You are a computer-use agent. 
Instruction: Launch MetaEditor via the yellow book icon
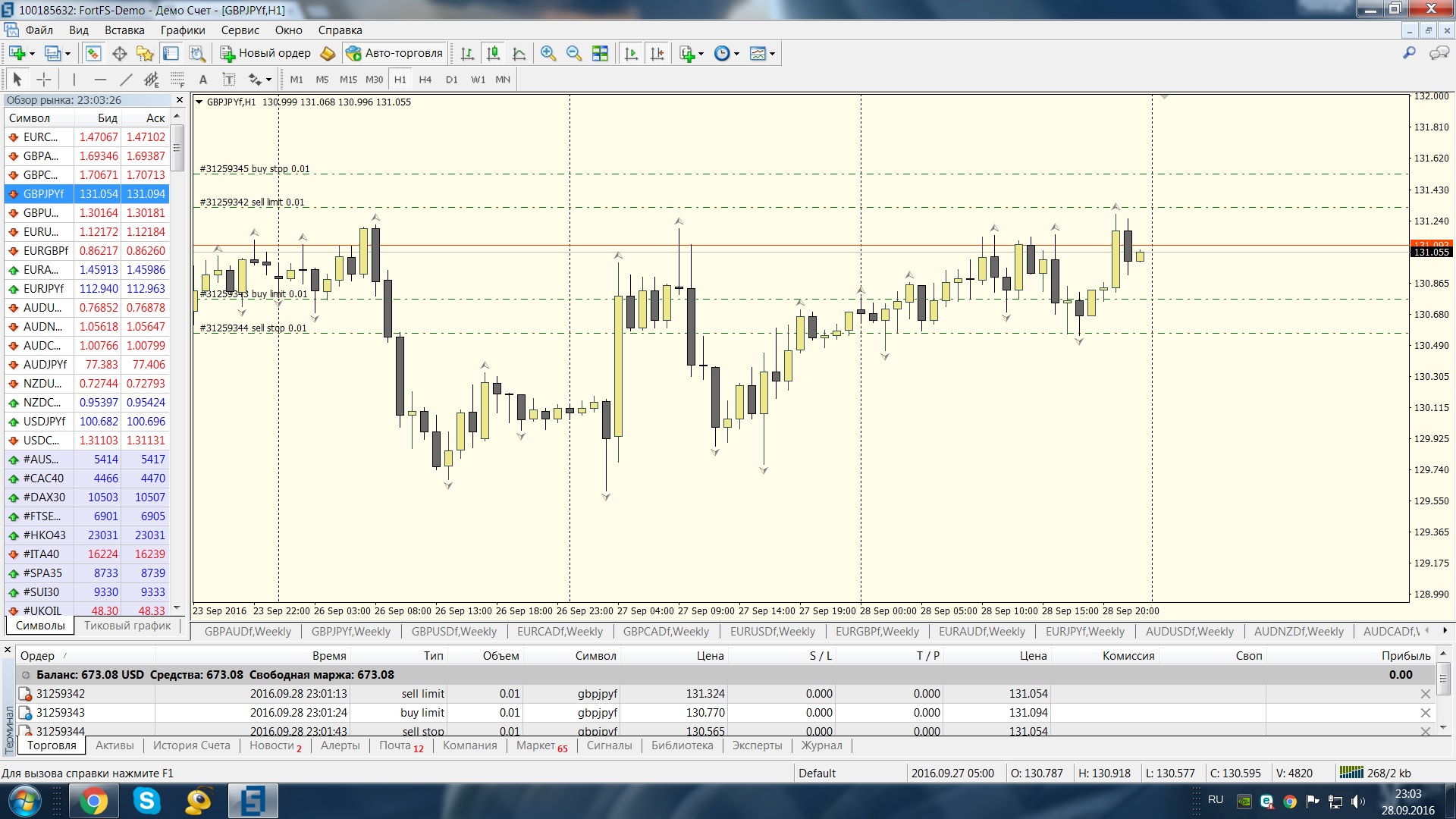pos(328,53)
